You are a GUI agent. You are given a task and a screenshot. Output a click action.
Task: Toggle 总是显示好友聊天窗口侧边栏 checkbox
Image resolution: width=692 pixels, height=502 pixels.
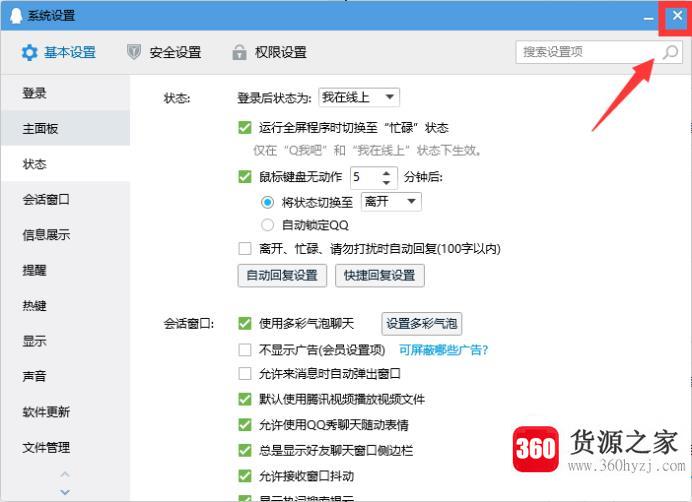(244, 450)
